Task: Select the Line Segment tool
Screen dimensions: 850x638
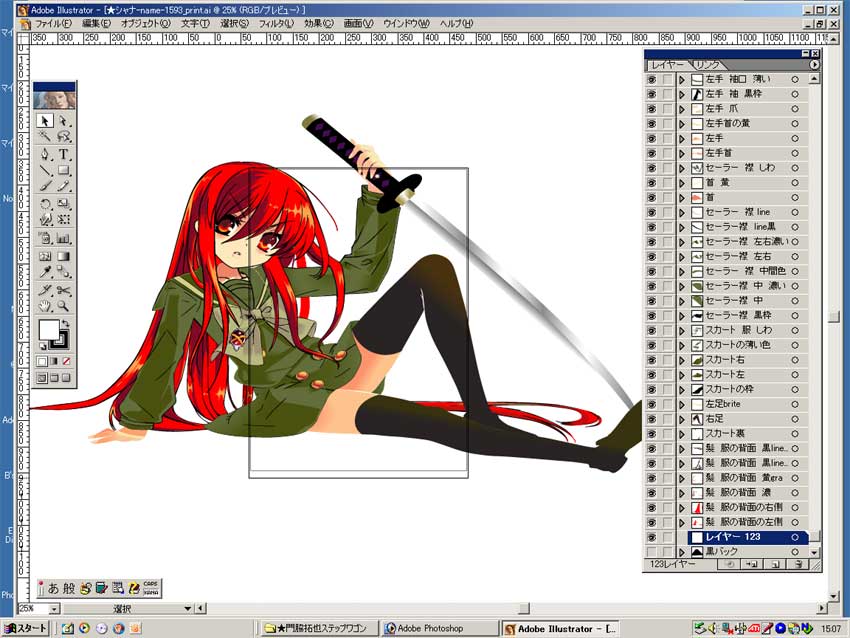Action: [x=46, y=170]
